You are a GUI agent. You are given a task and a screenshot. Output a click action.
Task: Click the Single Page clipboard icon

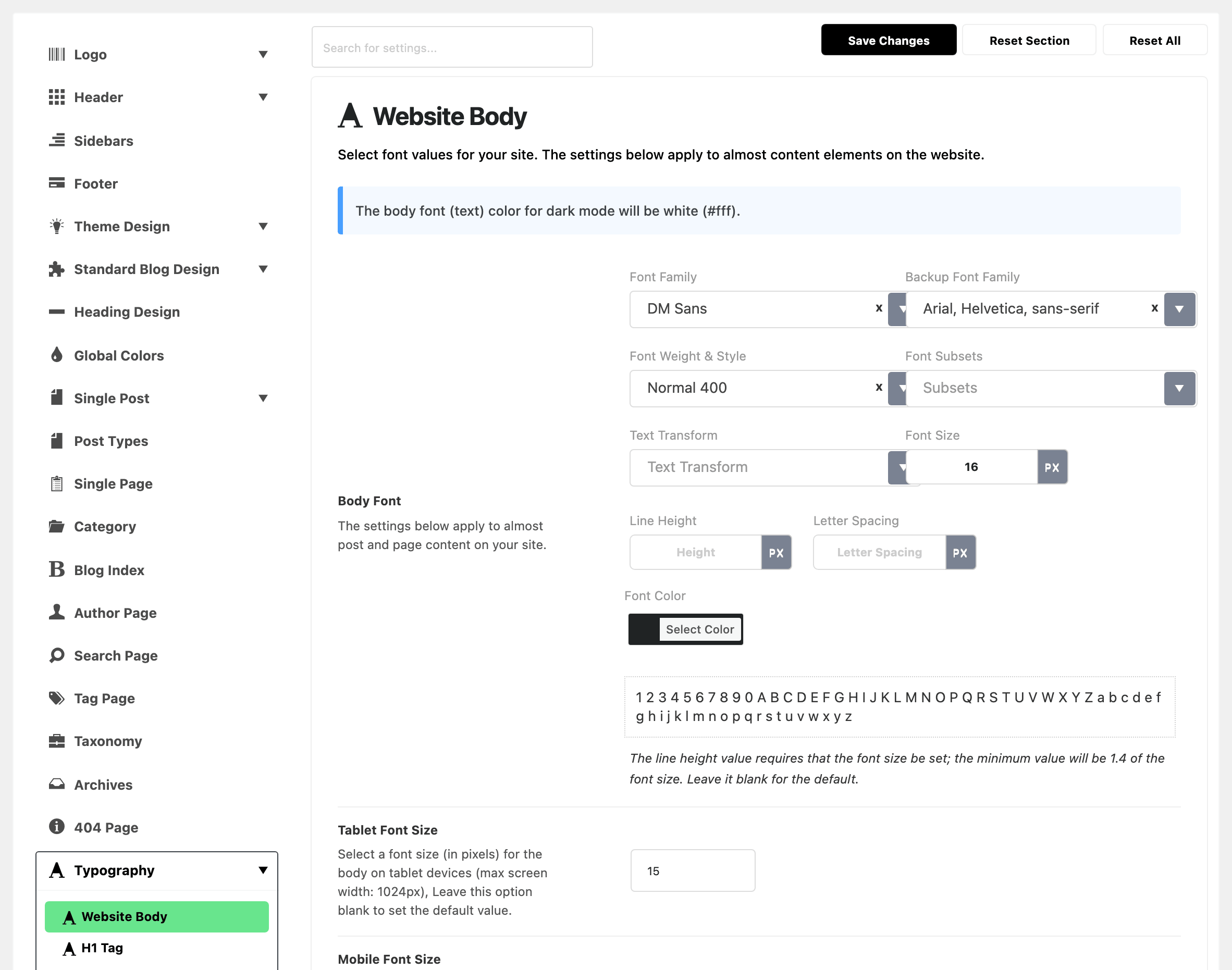[x=57, y=483]
